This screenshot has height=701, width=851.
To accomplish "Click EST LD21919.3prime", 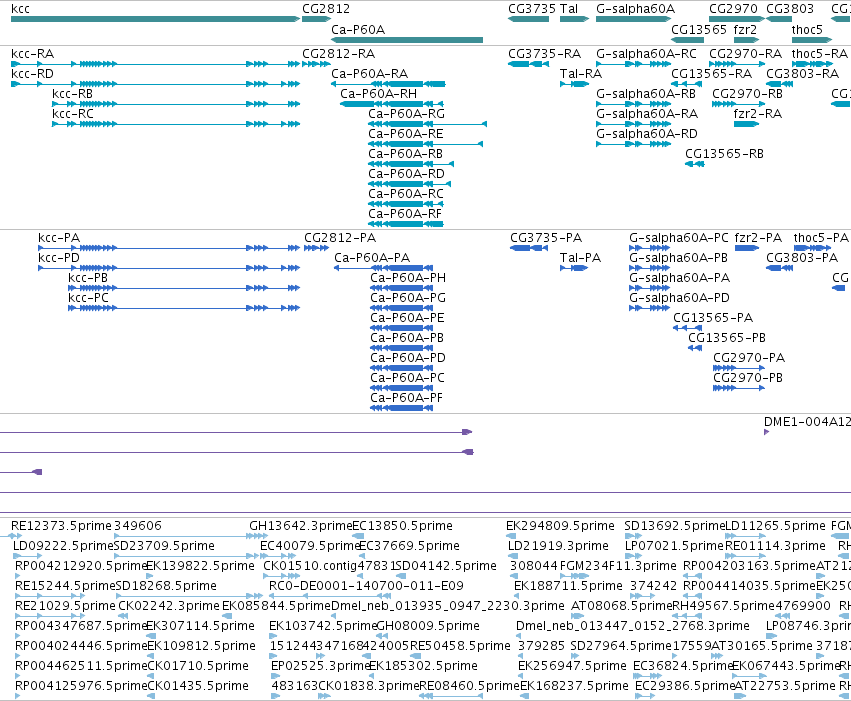I will [558, 546].
